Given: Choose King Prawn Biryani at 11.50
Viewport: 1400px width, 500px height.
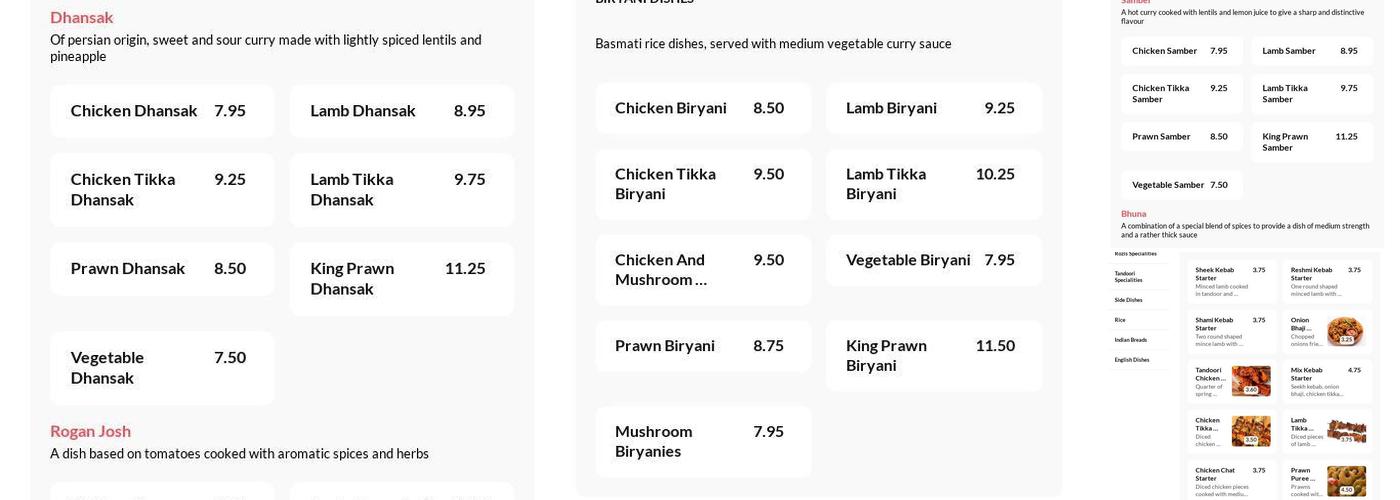Looking at the screenshot, I should (933, 355).
